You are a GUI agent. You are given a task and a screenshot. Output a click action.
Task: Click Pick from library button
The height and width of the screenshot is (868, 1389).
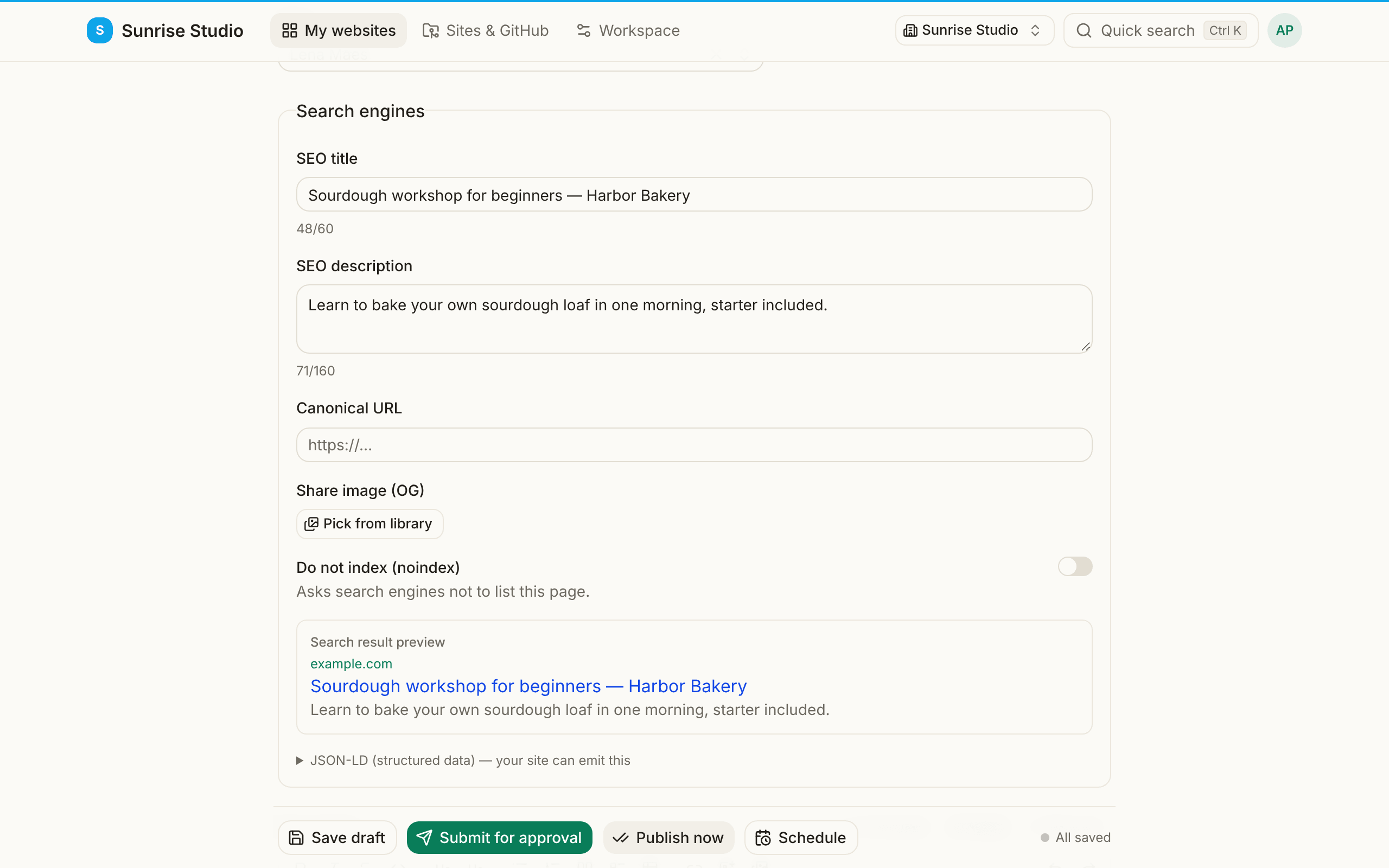click(369, 524)
